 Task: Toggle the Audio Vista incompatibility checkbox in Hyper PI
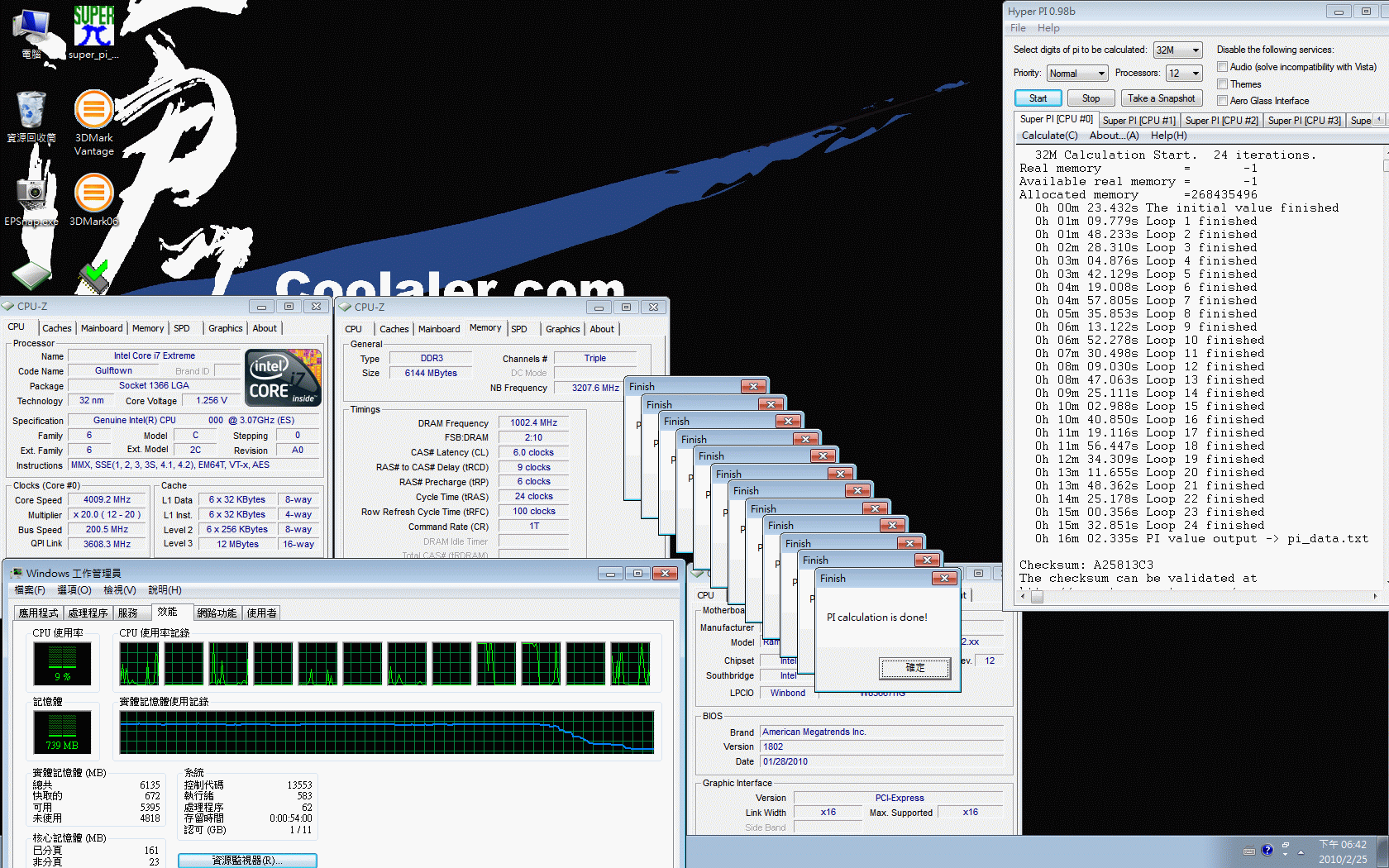tap(1222, 67)
